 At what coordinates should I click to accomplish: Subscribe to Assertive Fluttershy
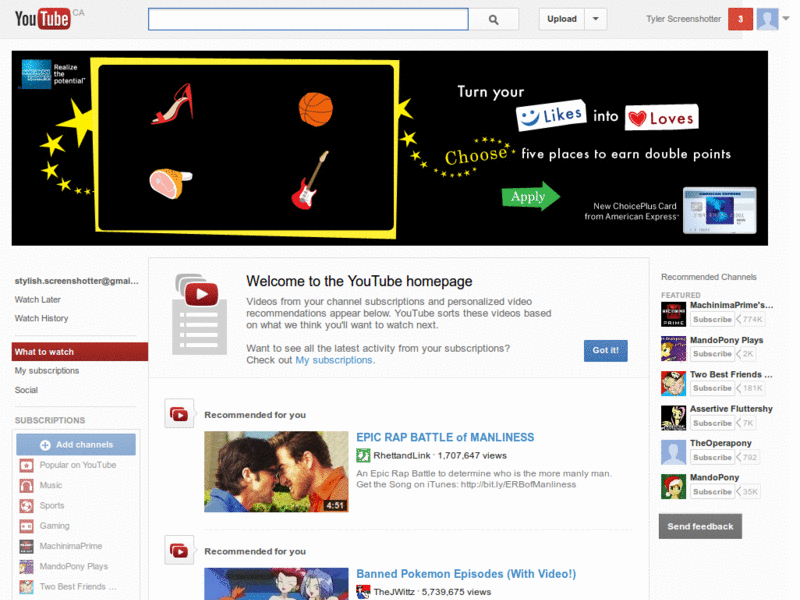click(712, 423)
